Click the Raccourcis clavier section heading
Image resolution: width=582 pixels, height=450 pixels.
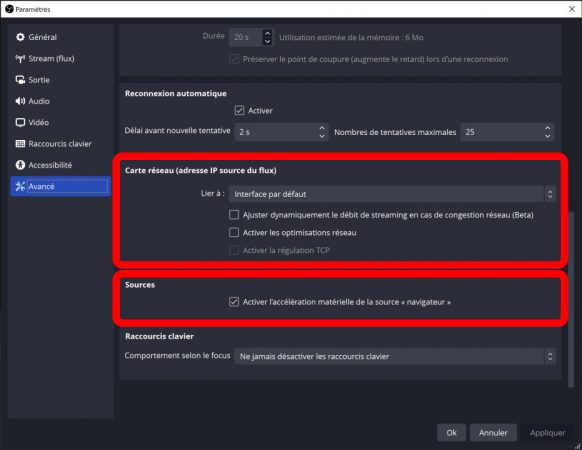[x=160, y=336]
